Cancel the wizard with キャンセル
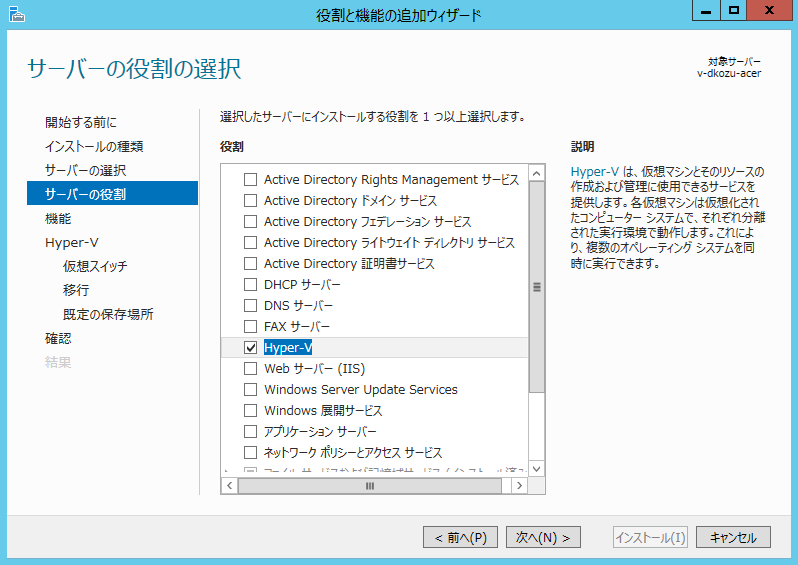Image resolution: width=798 pixels, height=565 pixels. (x=733, y=537)
